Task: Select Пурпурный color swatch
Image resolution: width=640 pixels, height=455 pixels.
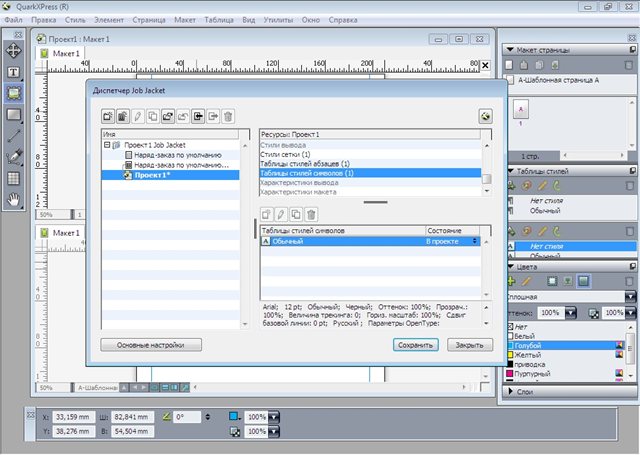Action: tap(565, 374)
